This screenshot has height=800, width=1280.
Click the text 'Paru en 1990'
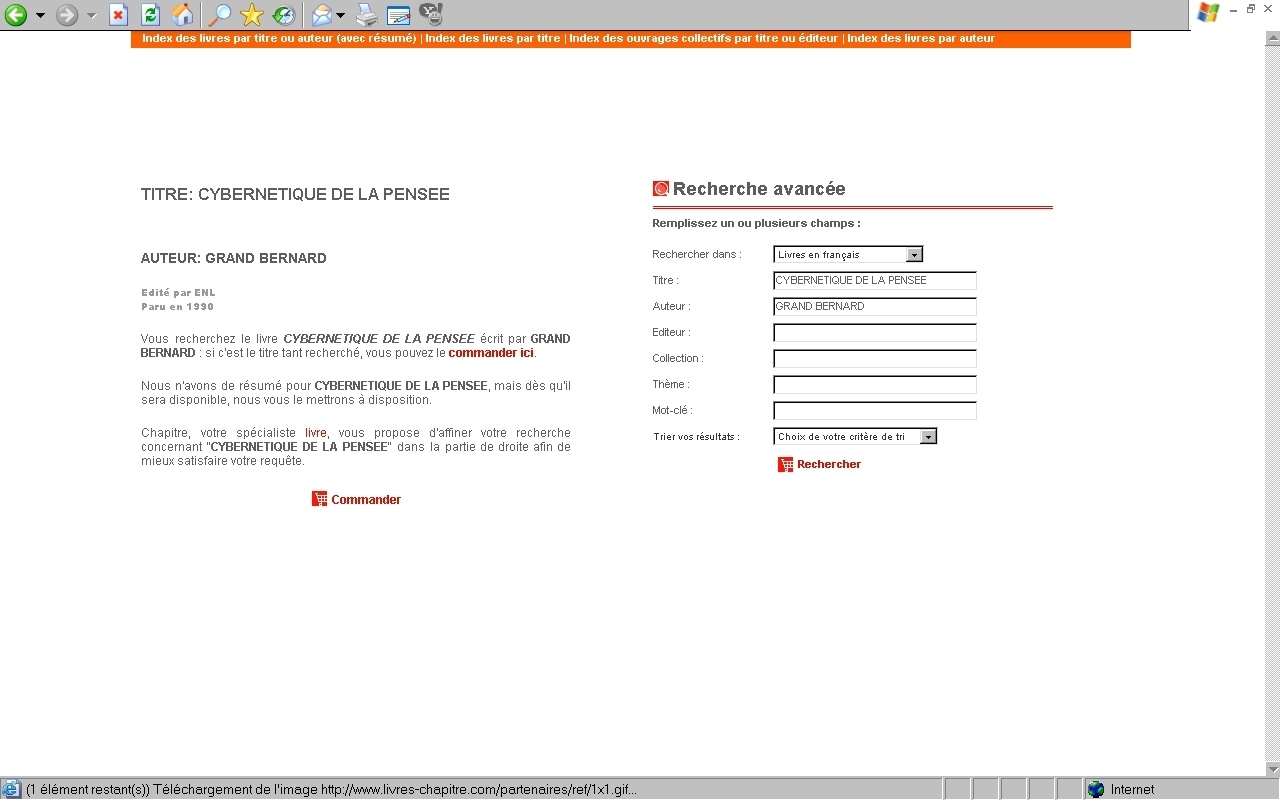[x=177, y=307]
